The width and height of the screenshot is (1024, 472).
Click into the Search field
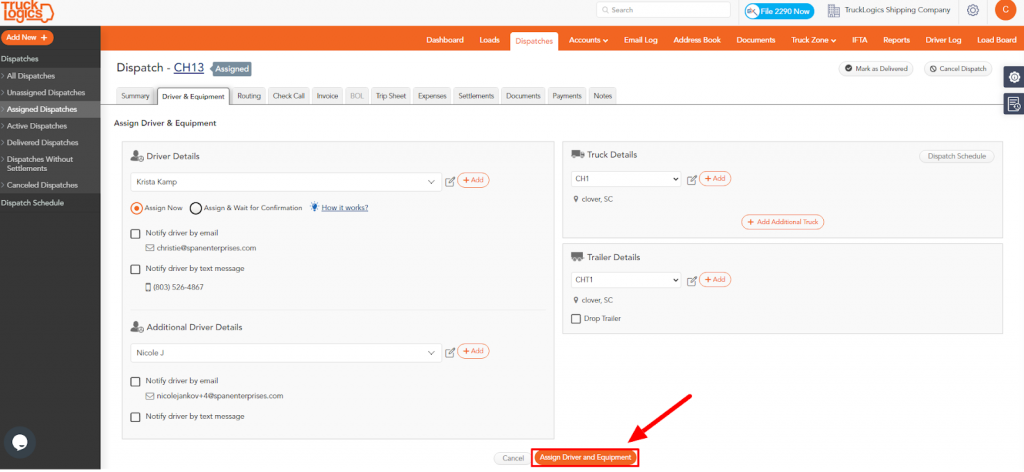pyautogui.click(x=664, y=10)
